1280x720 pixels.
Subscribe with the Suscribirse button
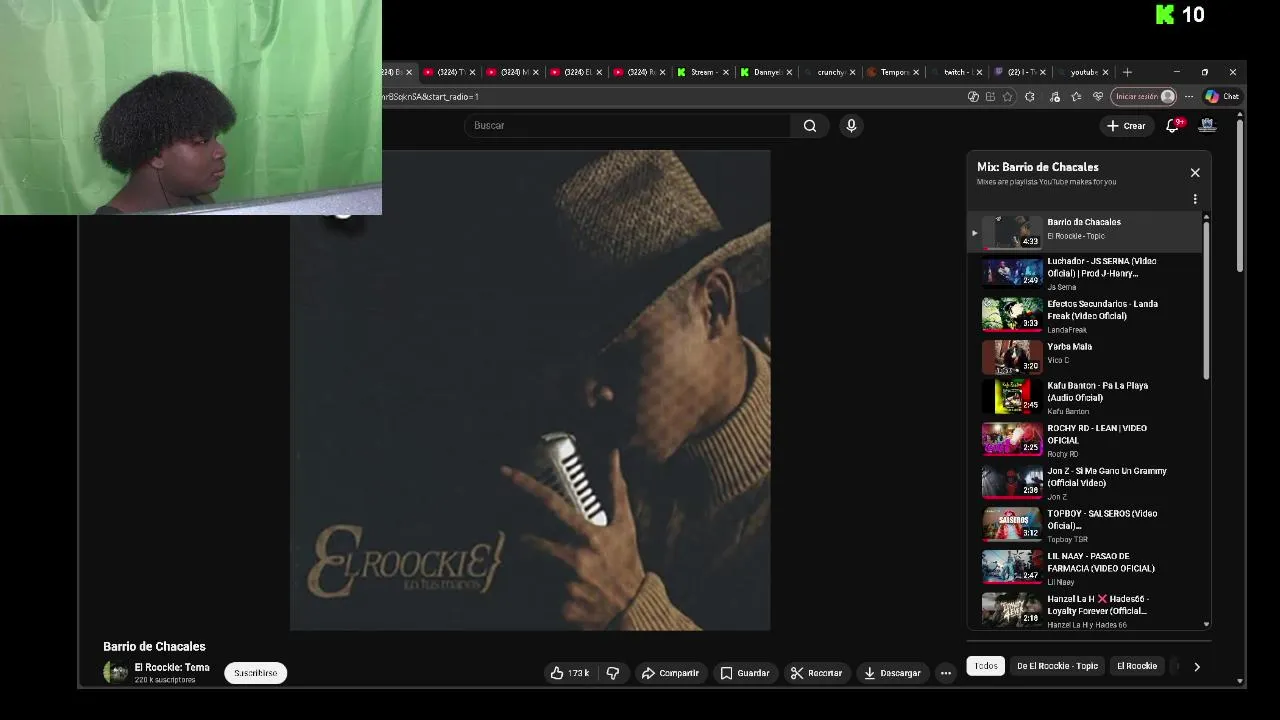coord(255,673)
